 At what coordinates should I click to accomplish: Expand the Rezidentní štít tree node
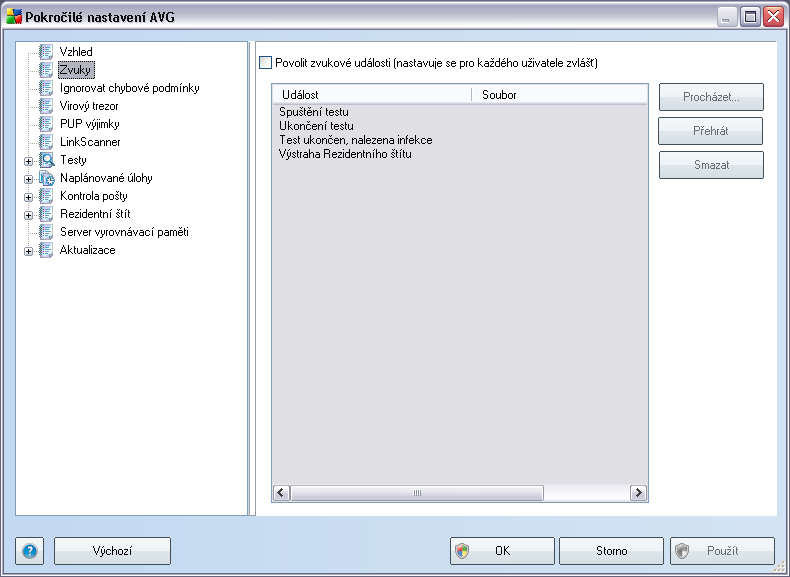[x=29, y=215]
